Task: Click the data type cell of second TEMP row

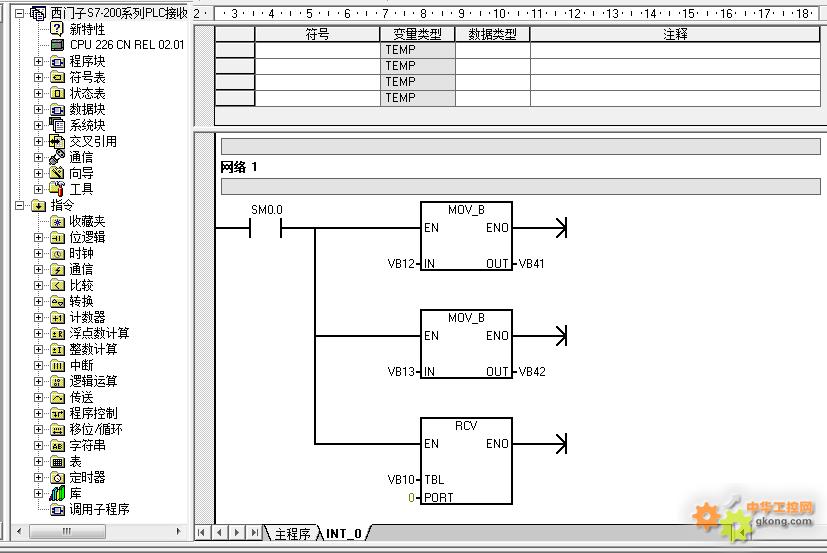Action: [x=493, y=66]
